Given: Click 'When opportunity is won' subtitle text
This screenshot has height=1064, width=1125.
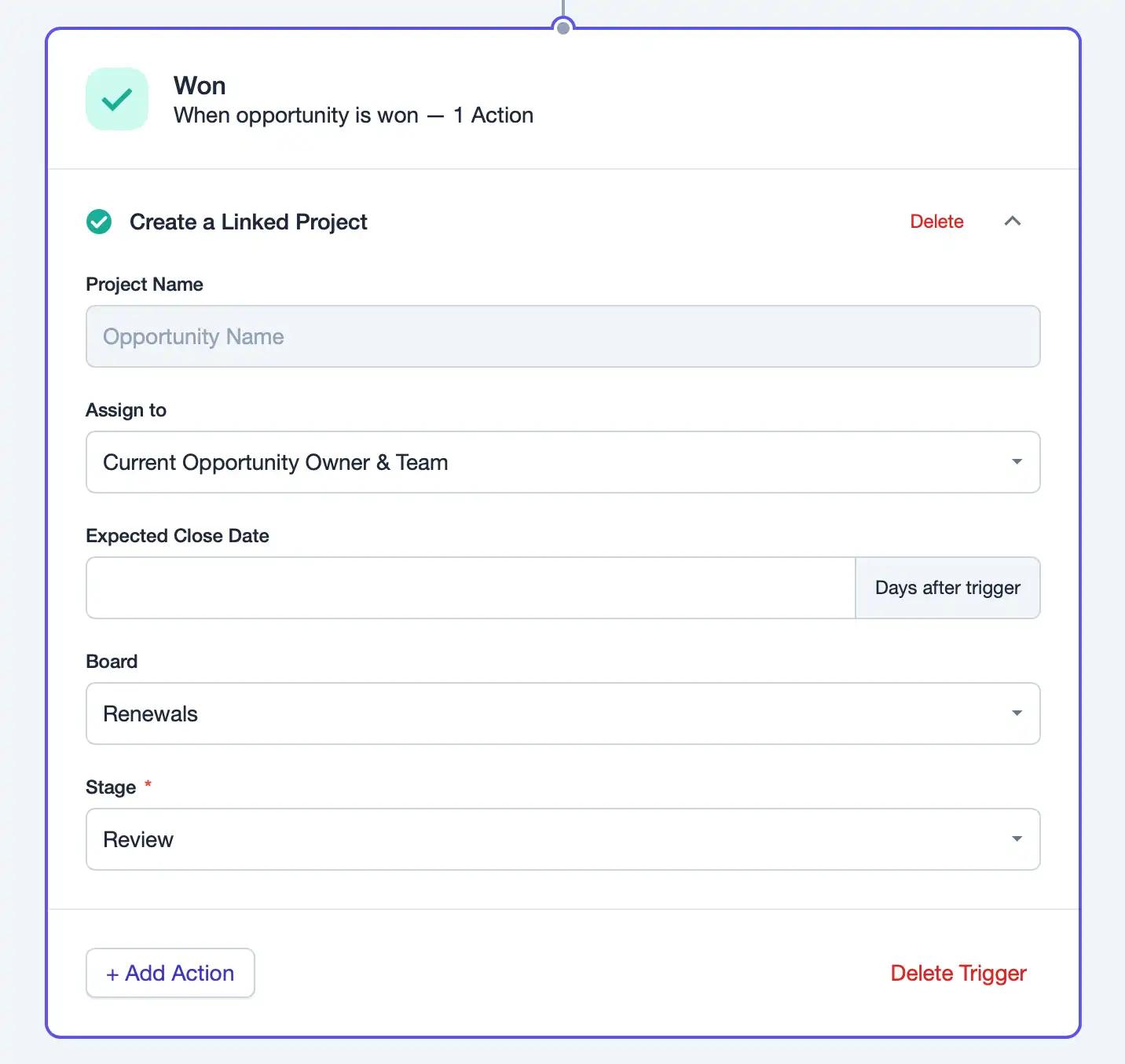Looking at the screenshot, I should (x=296, y=116).
